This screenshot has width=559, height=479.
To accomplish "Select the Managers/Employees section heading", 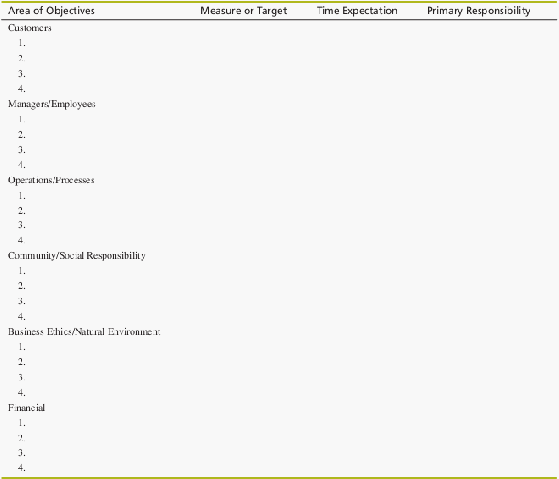I will click(x=52, y=104).
